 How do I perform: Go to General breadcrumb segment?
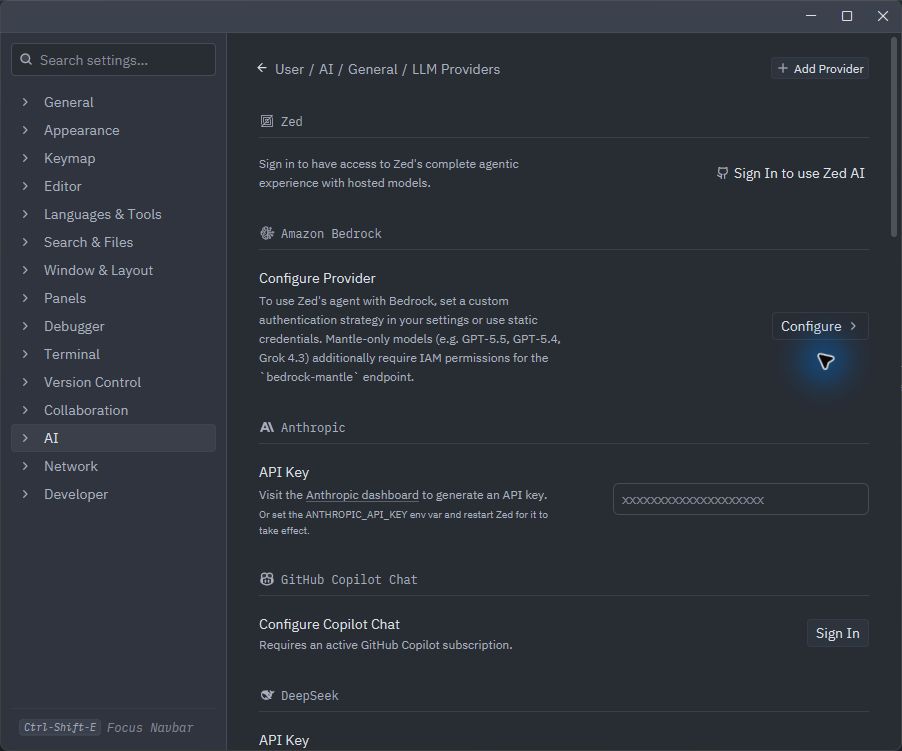tap(372, 69)
